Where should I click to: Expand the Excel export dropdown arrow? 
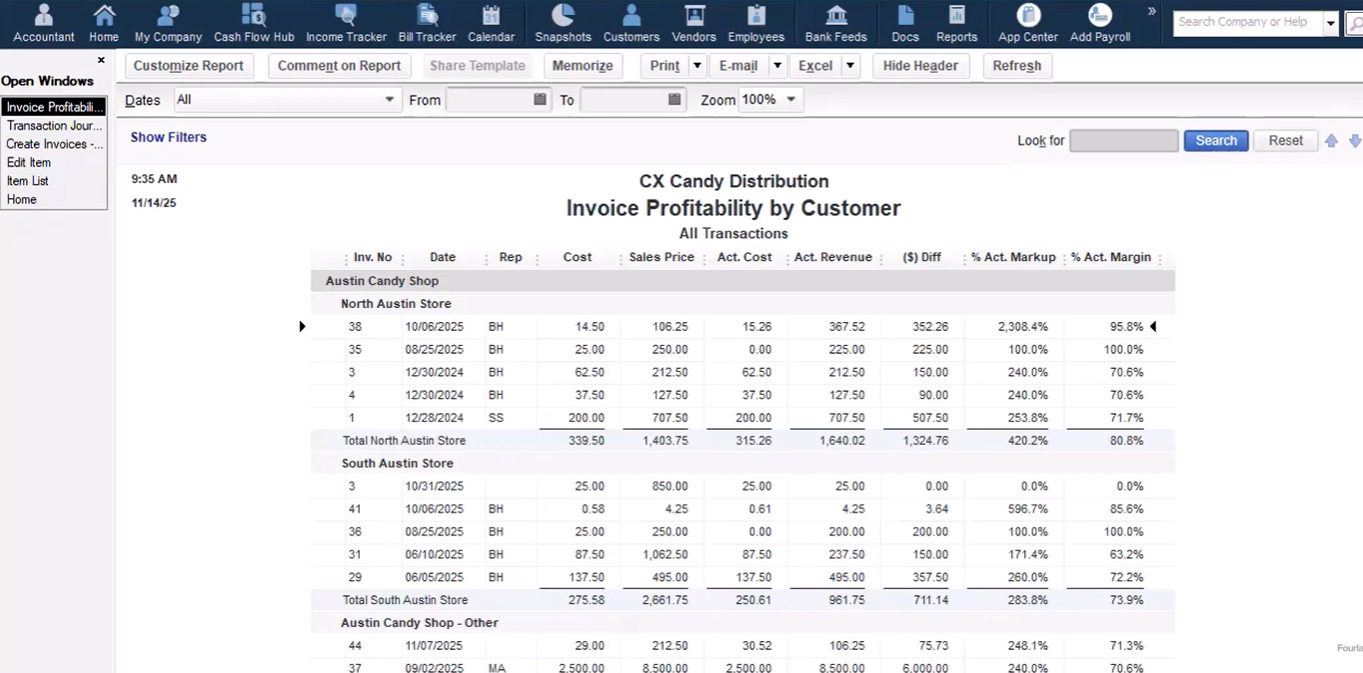click(850, 66)
